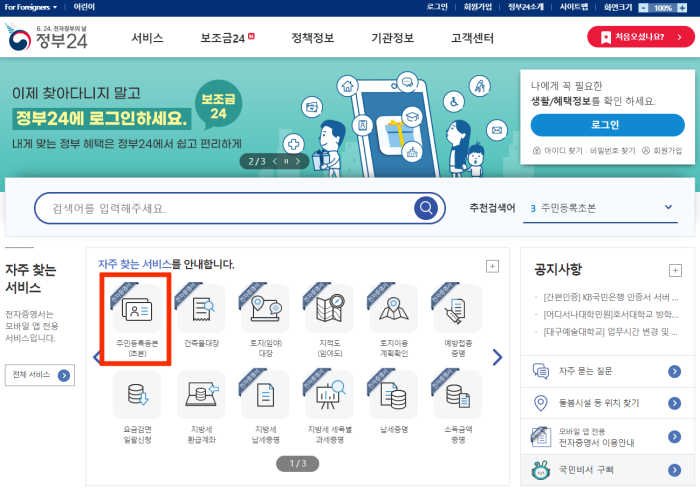Viewport: 700px width, 492px height.
Task: Expand the 추천검색어 dropdown
Action: (x=668, y=207)
